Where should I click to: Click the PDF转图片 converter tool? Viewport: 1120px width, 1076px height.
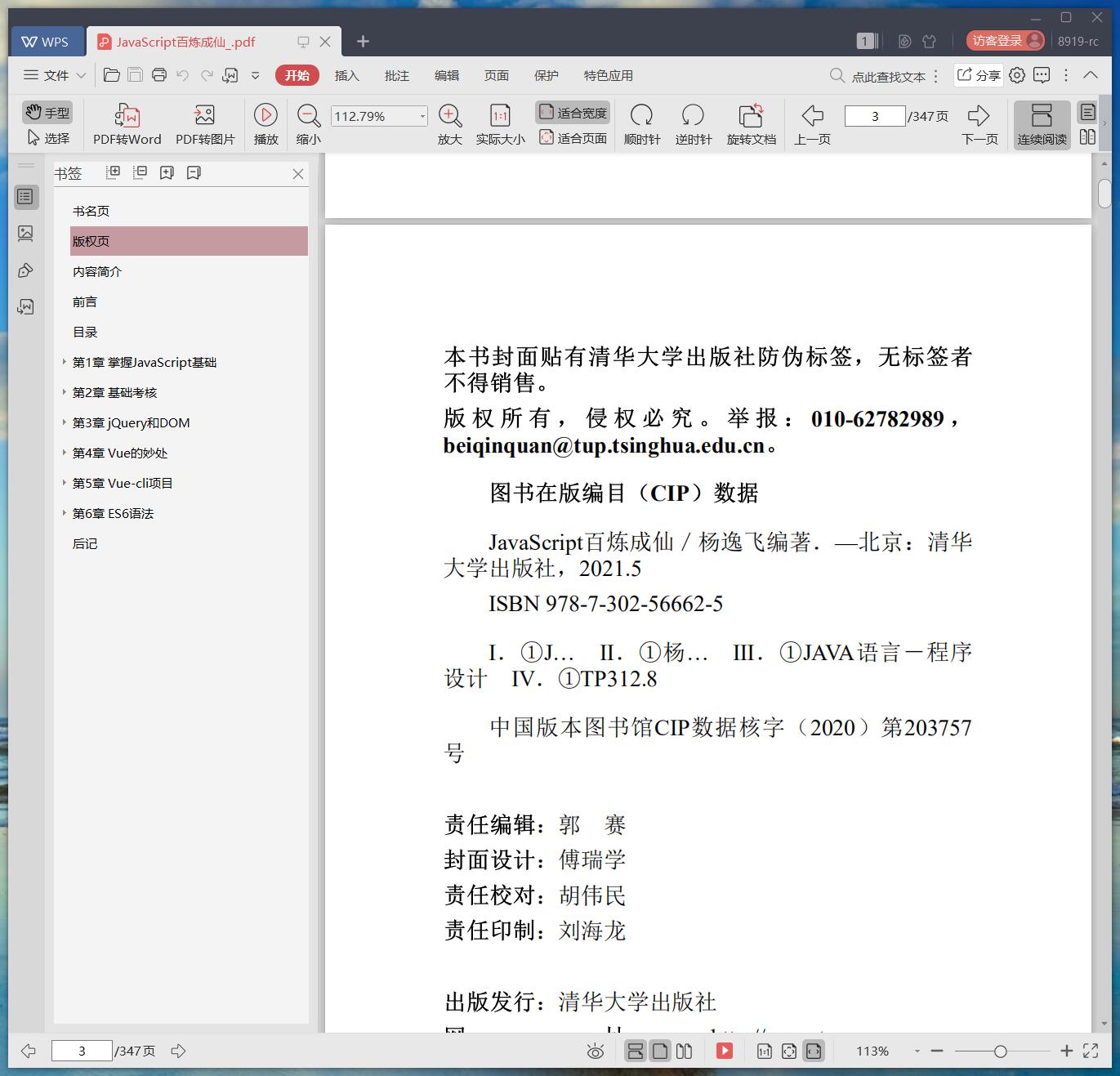(x=205, y=125)
